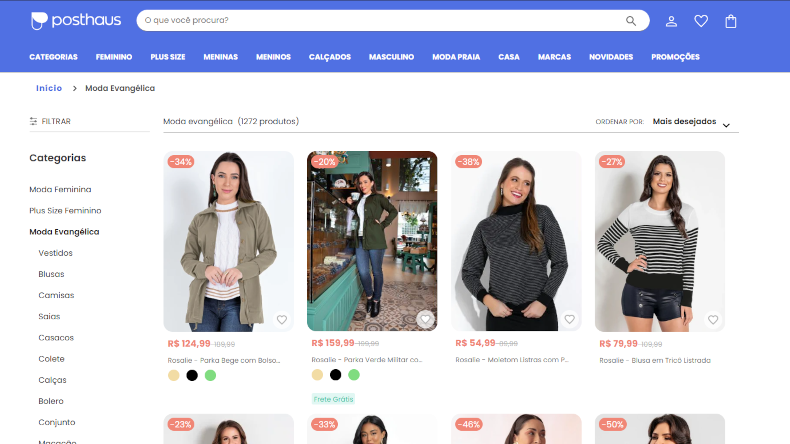The width and height of the screenshot is (790, 444).
Task: Open the CASA menu
Action: coord(509,57)
